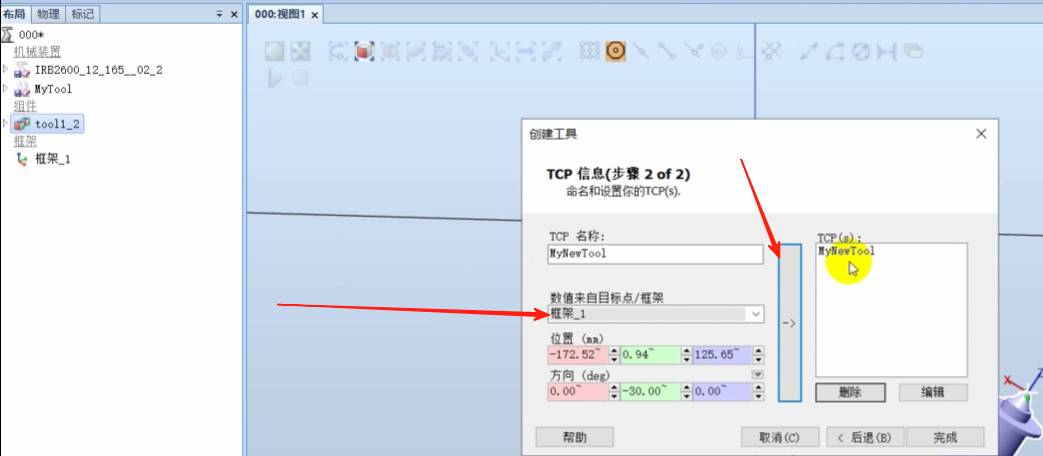1043x456 pixels.
Task: Click the TCP 名称 field containing MyNewTool
Action: click(x=655, y=254)
